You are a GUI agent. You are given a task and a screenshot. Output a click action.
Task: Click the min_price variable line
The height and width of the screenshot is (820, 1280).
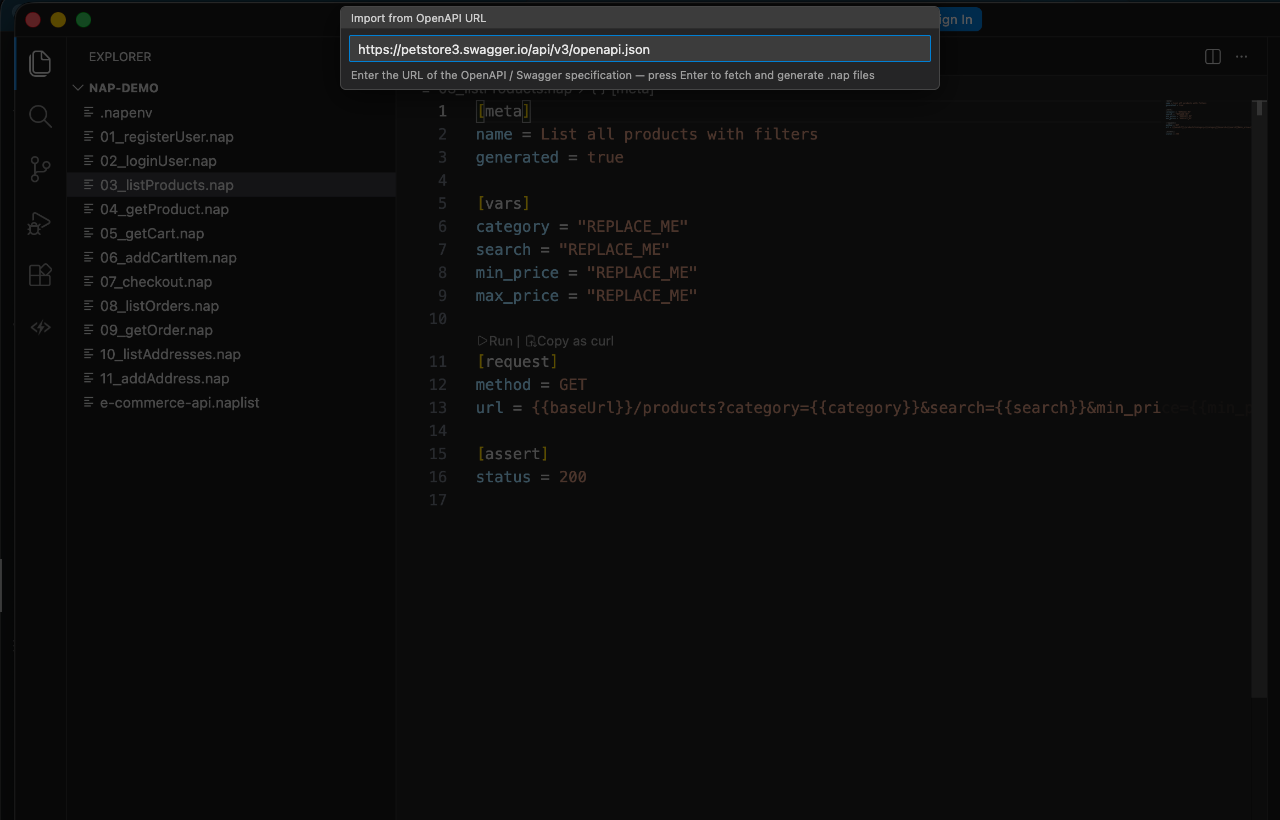587,273
